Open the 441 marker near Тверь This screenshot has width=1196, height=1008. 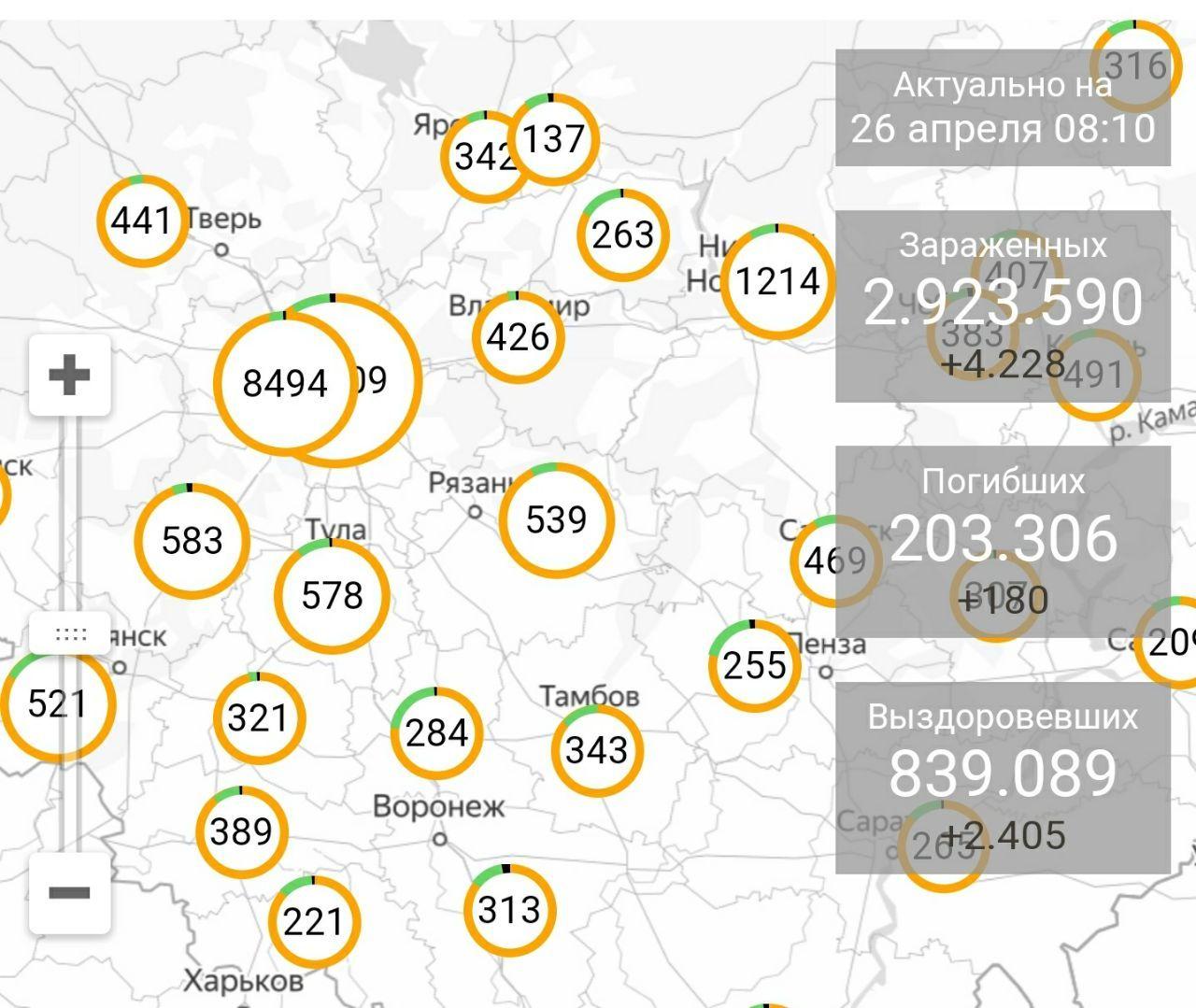click(142, 221)
